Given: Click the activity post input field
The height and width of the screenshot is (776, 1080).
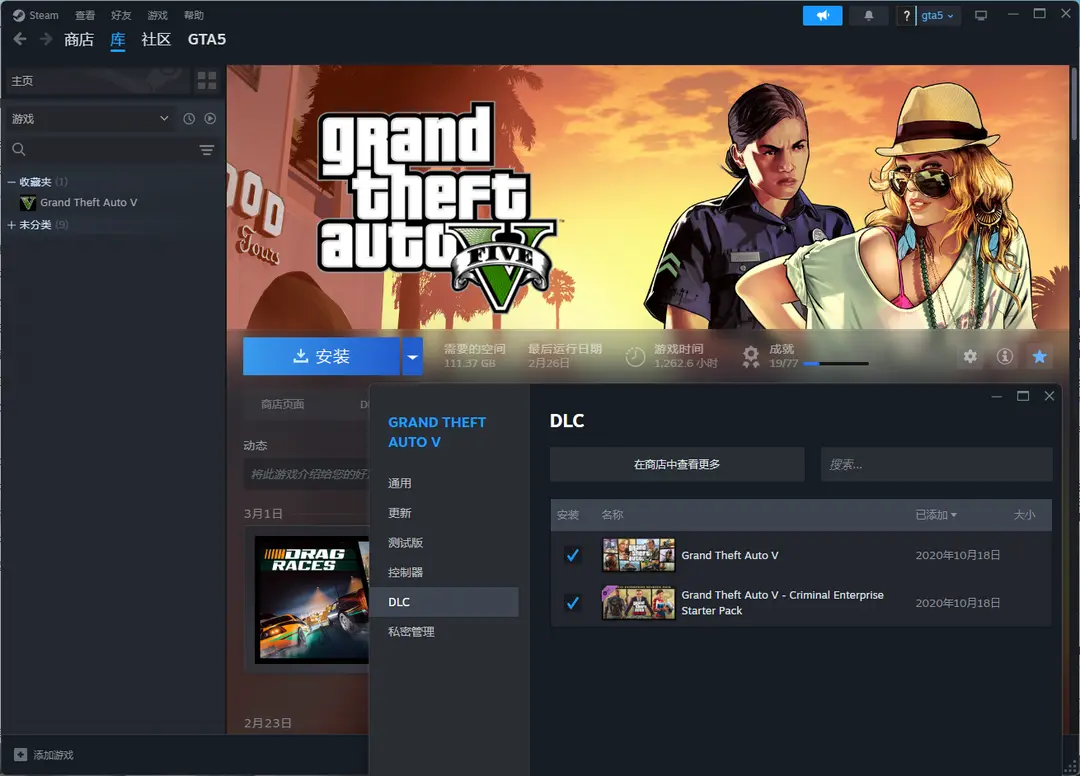Looking at the screenshot, I should [307, 474].
